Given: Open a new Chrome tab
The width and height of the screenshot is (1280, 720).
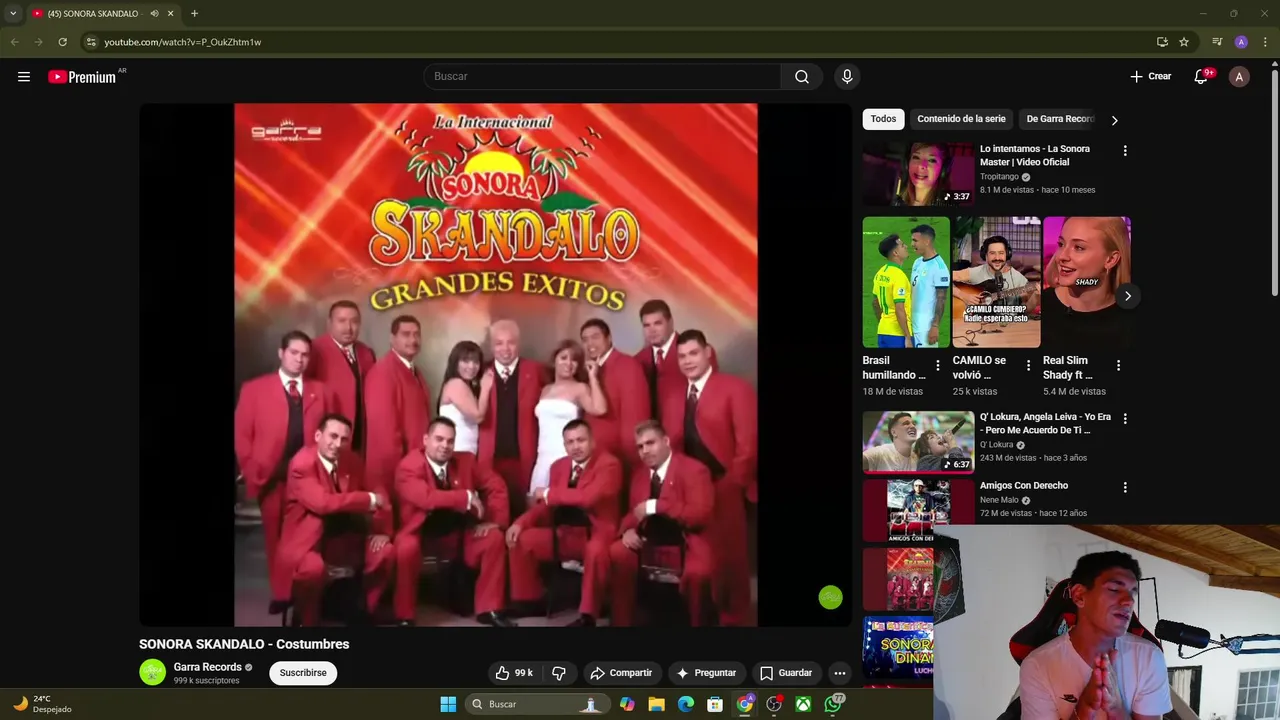Looking at the screenshot, I should coord(194,14).
